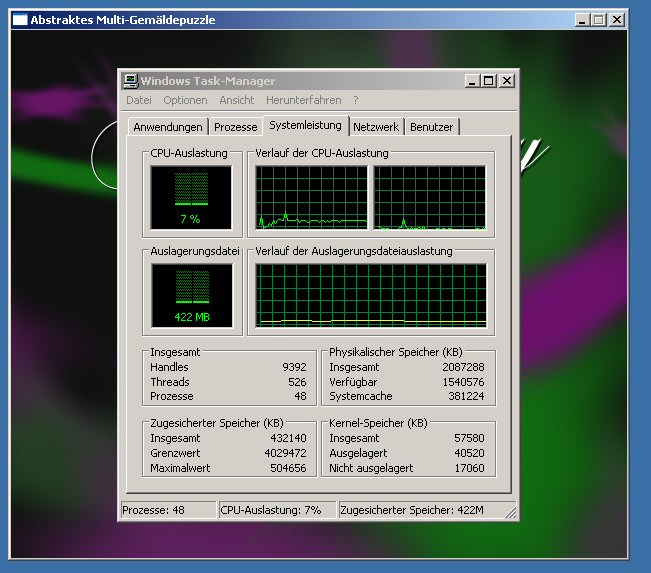Maximize the Abstraktes Multi-Gemäldepuzzle window
The image size is (651, 573).
click(x=600, y=20)
